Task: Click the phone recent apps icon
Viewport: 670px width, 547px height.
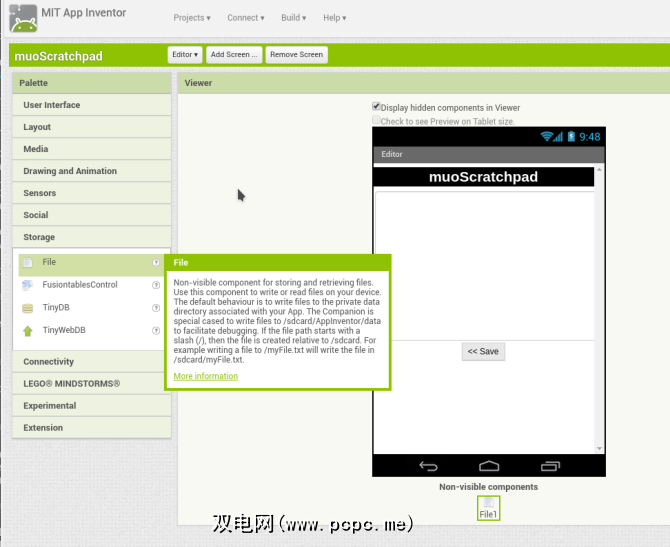Action: [x=550, y=466]
